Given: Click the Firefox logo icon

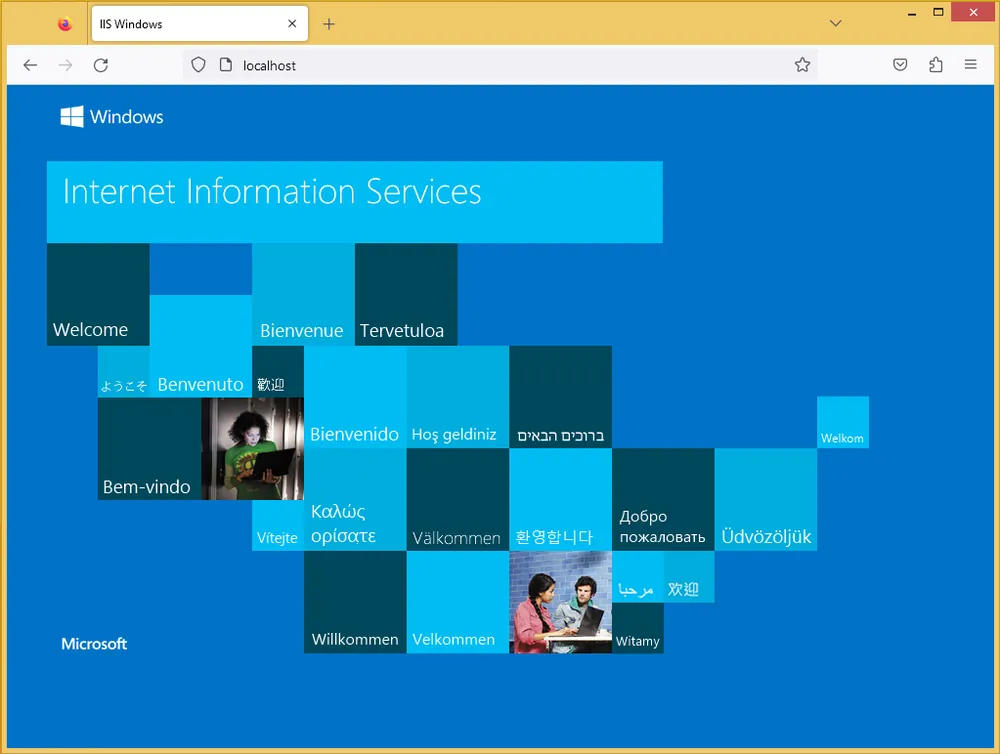Looking at the screenshot, I should click(x=65, y=24).
